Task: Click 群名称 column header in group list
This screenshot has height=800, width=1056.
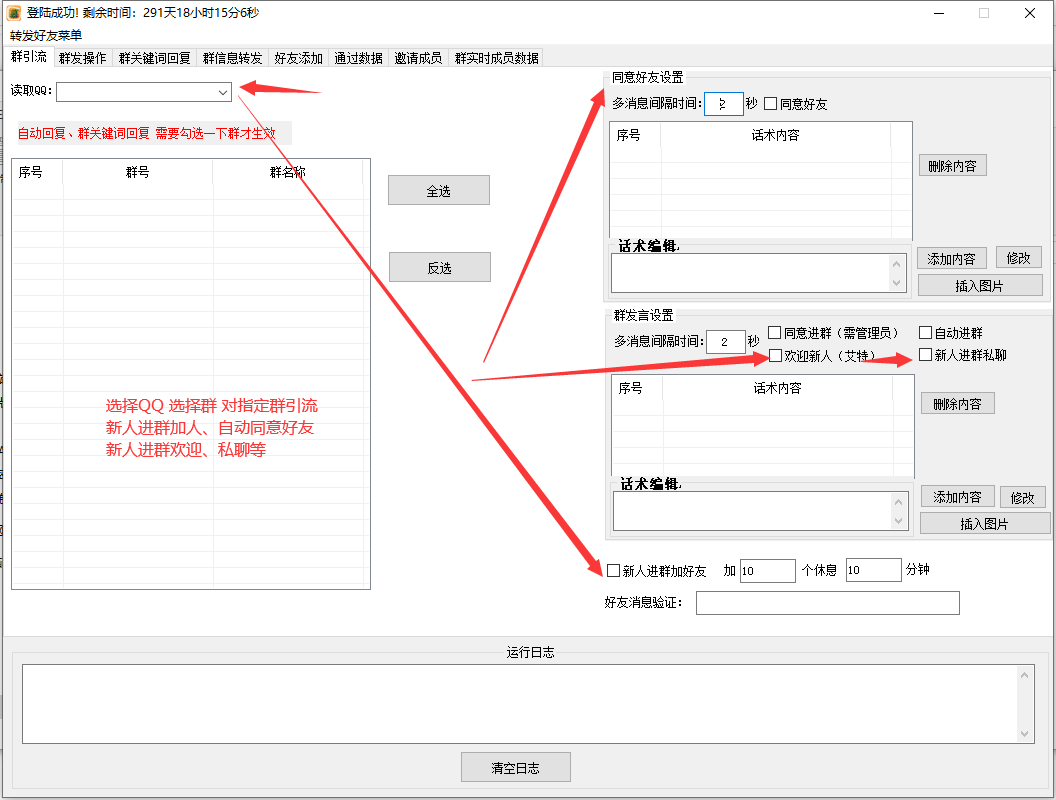Action: pos(288,172)
